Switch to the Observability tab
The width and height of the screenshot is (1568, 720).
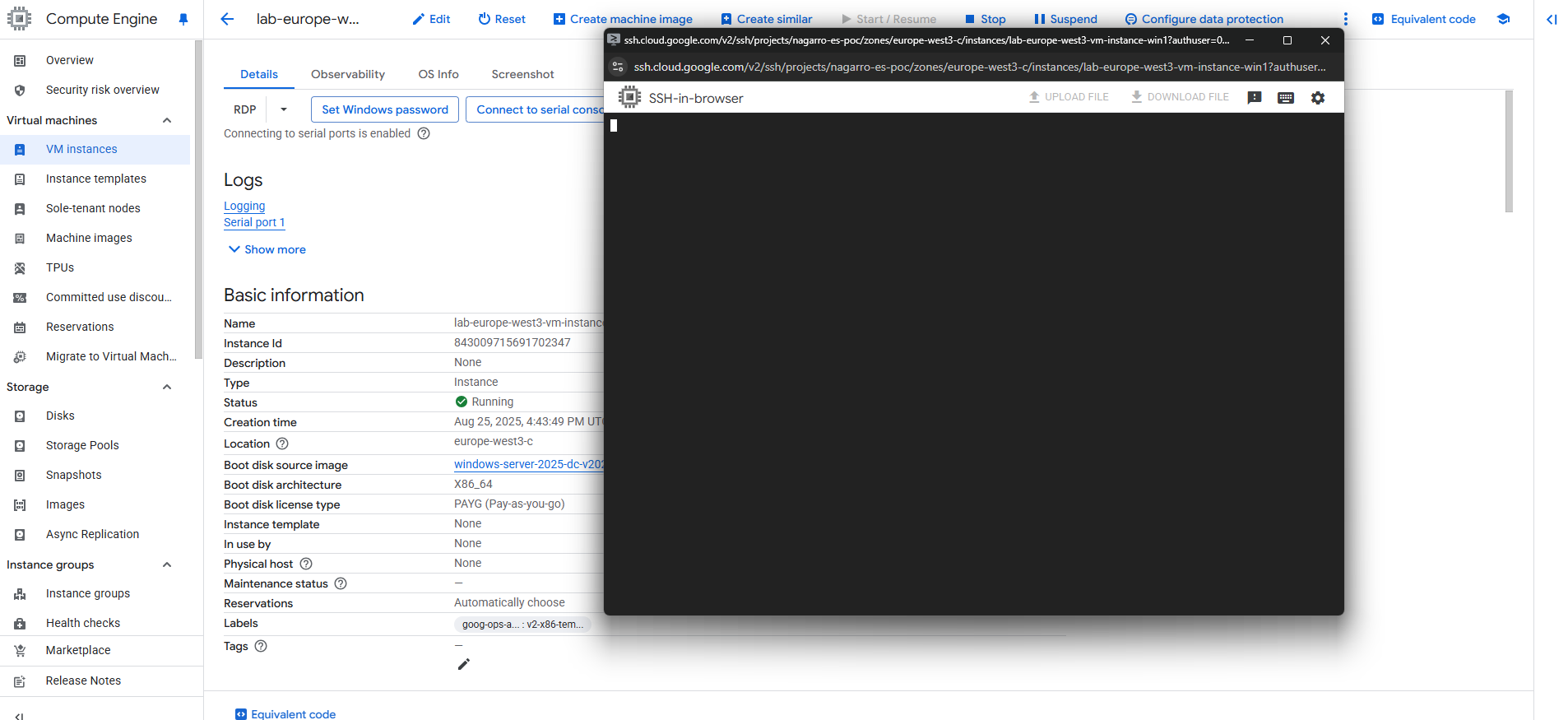pos(348,74)
